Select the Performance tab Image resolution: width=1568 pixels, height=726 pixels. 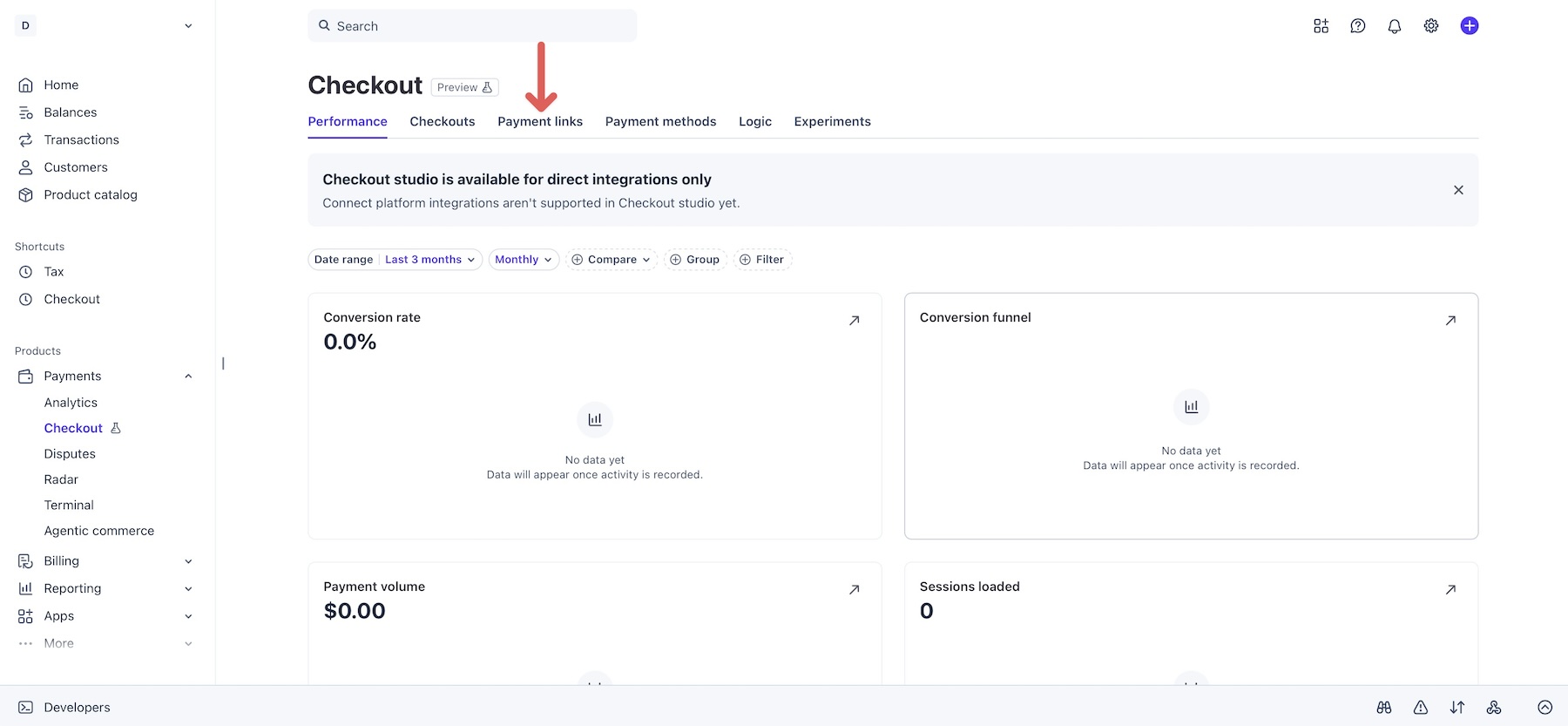point(348,122)
